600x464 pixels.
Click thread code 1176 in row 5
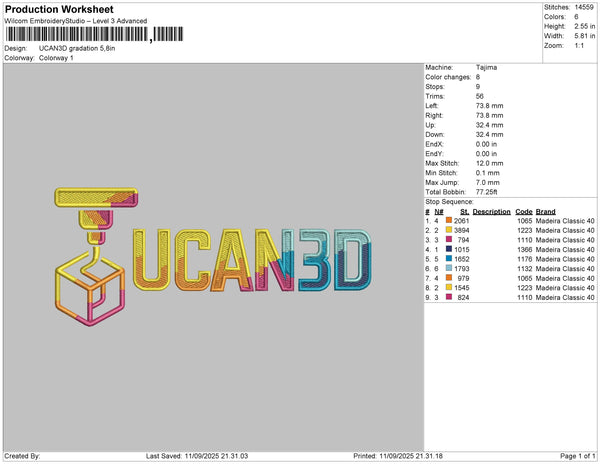525,259
